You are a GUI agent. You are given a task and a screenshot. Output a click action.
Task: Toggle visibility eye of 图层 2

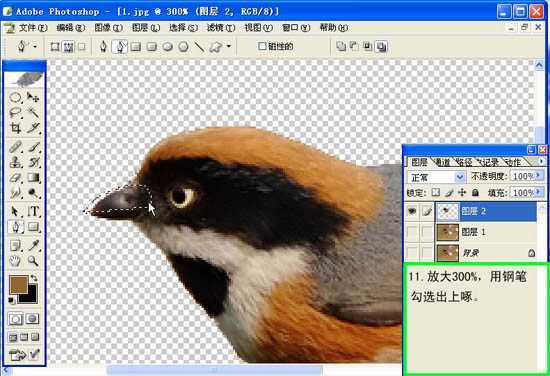pos(412,211)
